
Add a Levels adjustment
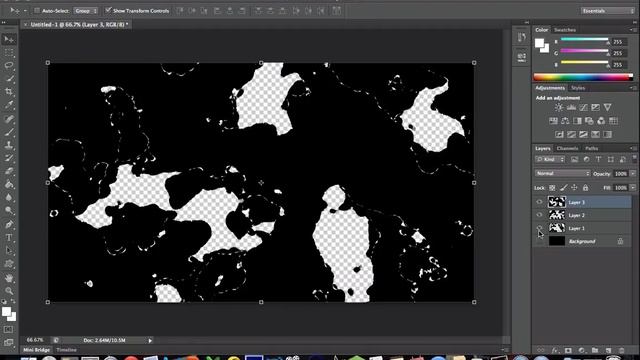click(571, 107)
